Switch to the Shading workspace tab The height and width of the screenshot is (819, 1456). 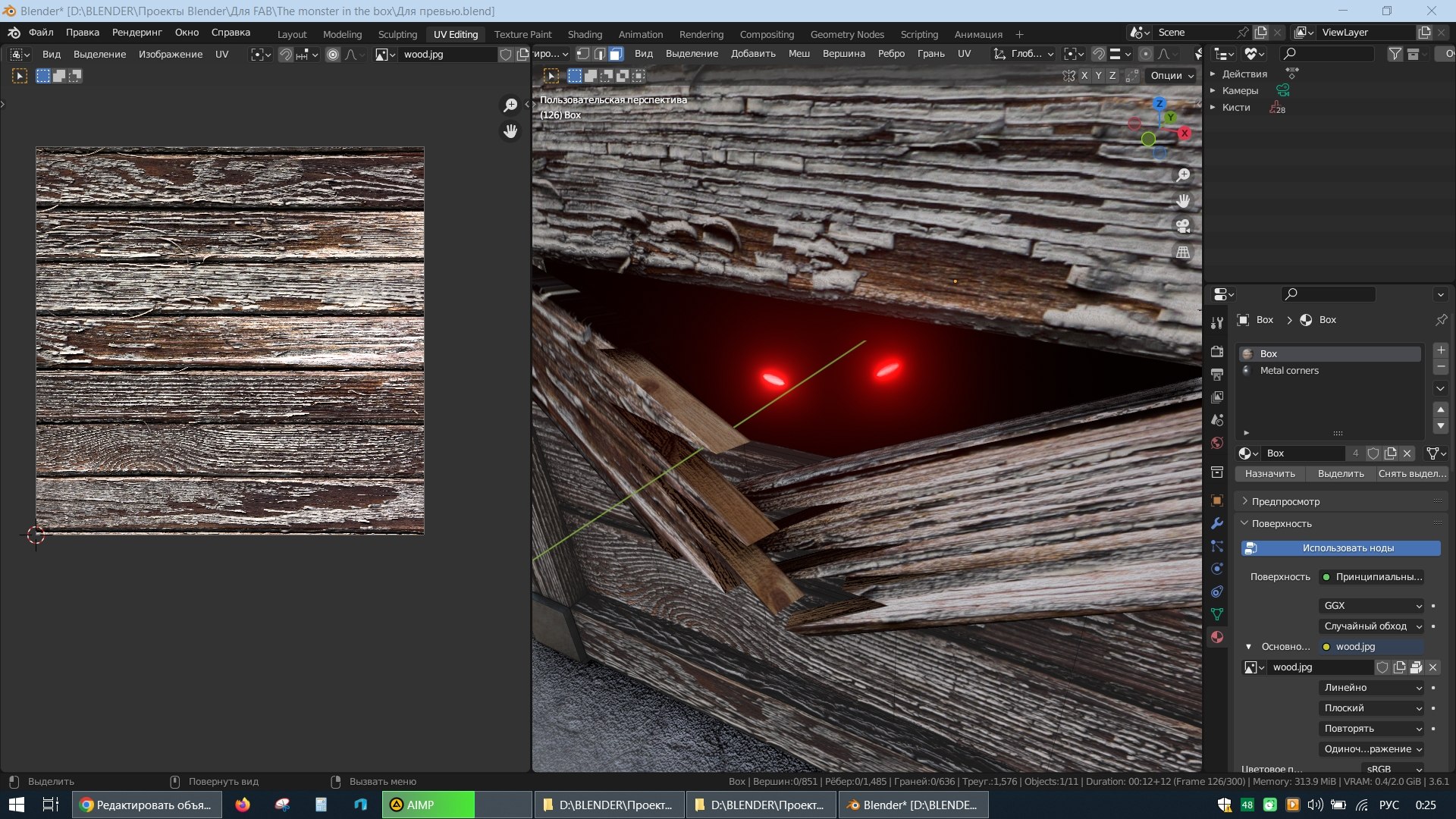[x=585, y=34]
